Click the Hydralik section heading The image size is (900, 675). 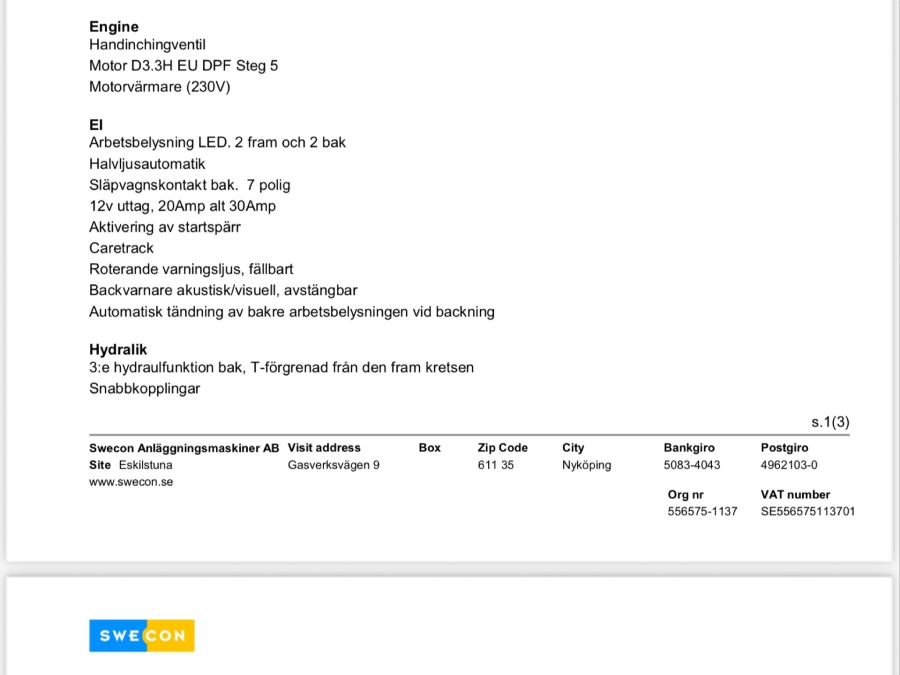click(x=118, y=350)
